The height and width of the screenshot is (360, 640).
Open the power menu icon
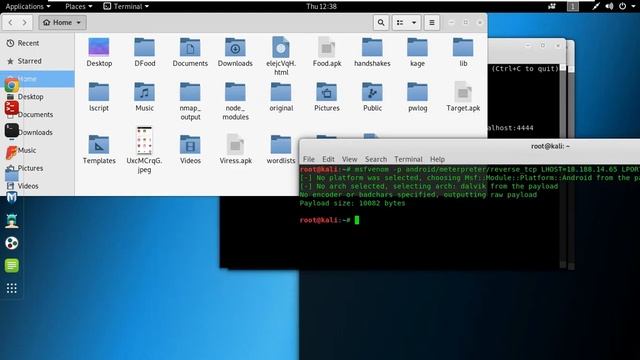622,6
